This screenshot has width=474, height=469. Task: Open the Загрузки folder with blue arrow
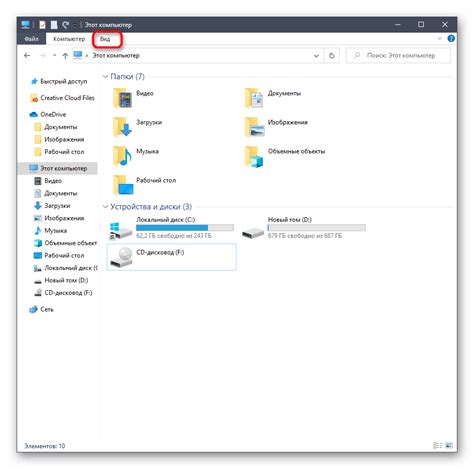click(123, 127)
